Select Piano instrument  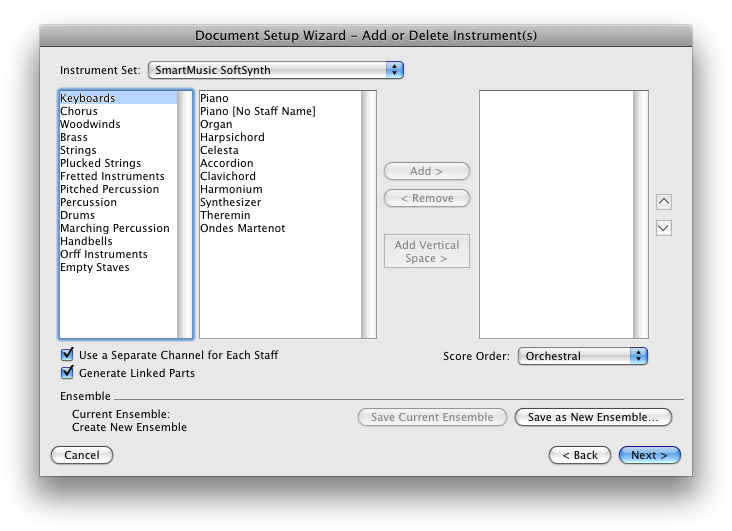click(281, 98)
